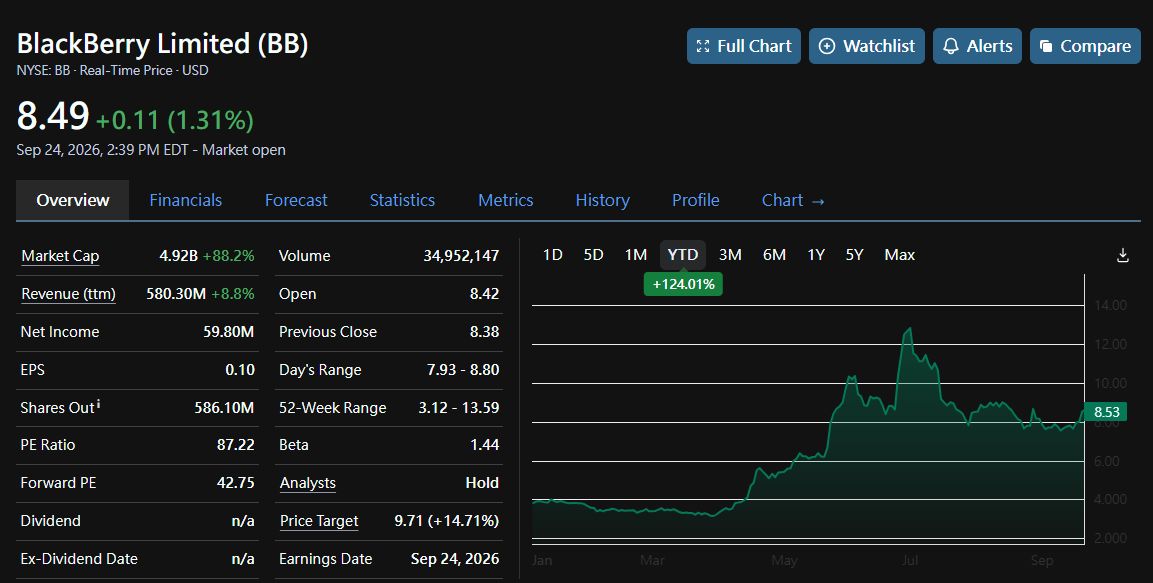Click the Net Income value 59.80M
This screenshot has width=1153, height=583.
tap(229, 332)
